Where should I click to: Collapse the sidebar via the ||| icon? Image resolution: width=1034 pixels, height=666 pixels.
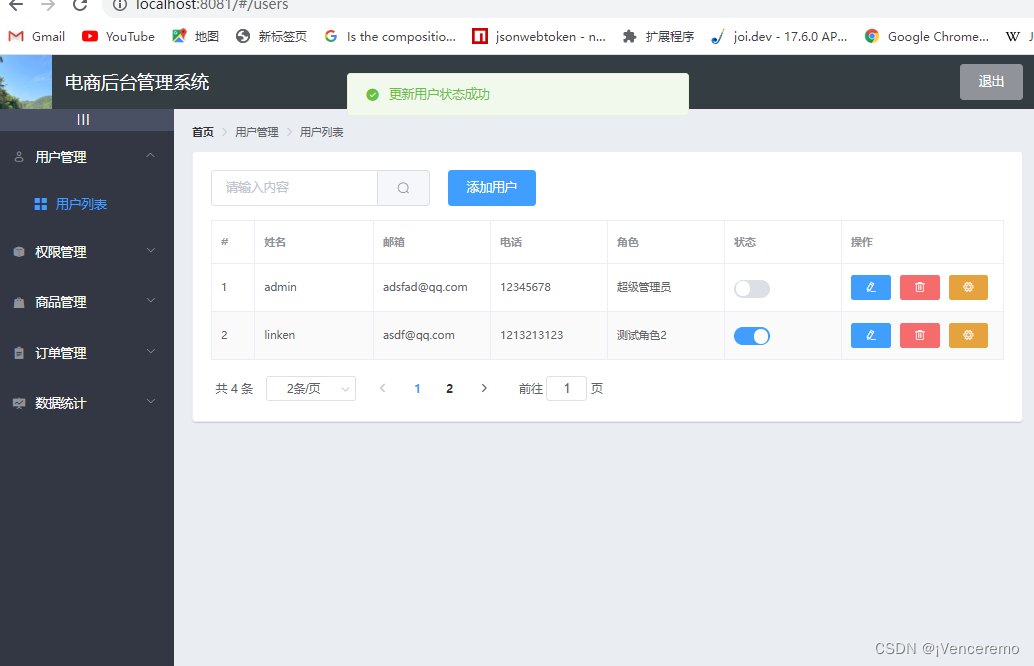[x=85, y=119]
